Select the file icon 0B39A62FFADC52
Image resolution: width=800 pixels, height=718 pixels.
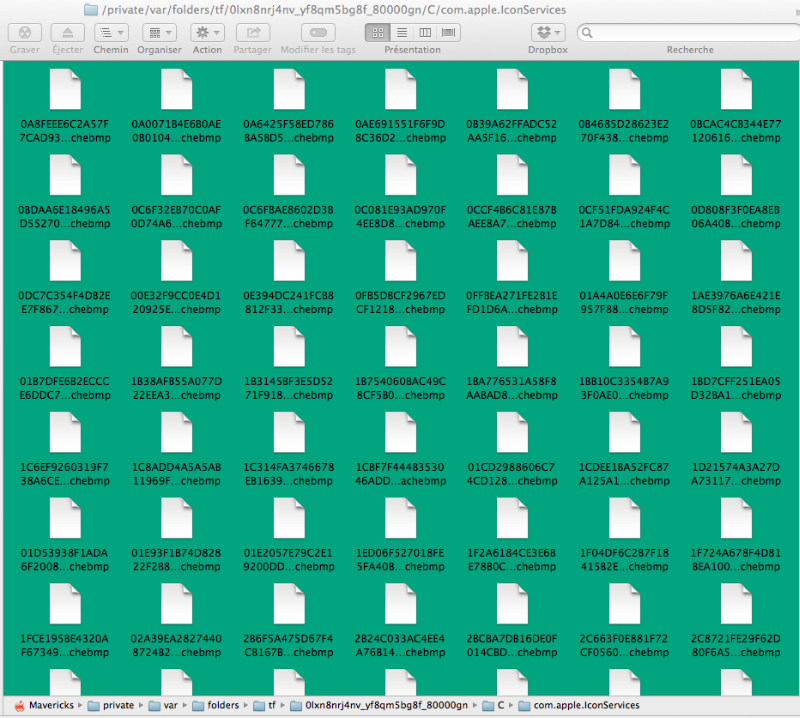pos(512,90)
